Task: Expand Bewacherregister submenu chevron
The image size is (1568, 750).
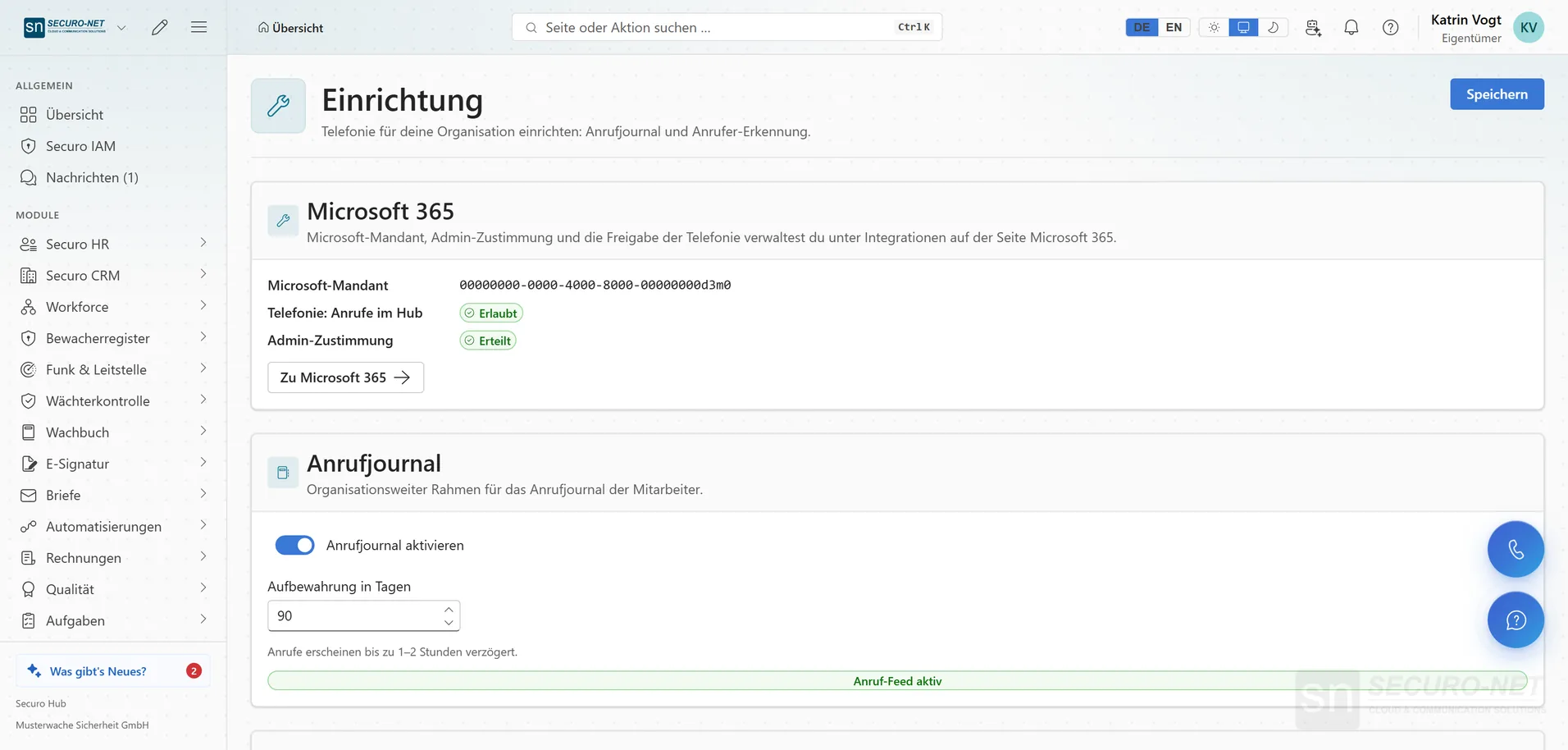Action: coord(203,337)
